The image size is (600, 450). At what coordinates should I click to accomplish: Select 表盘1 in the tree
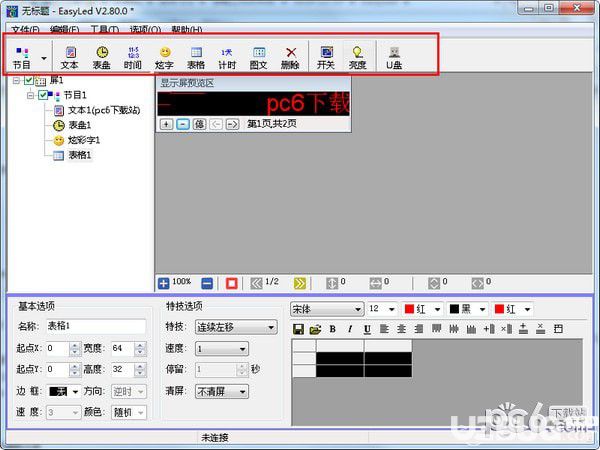[80, 125]
